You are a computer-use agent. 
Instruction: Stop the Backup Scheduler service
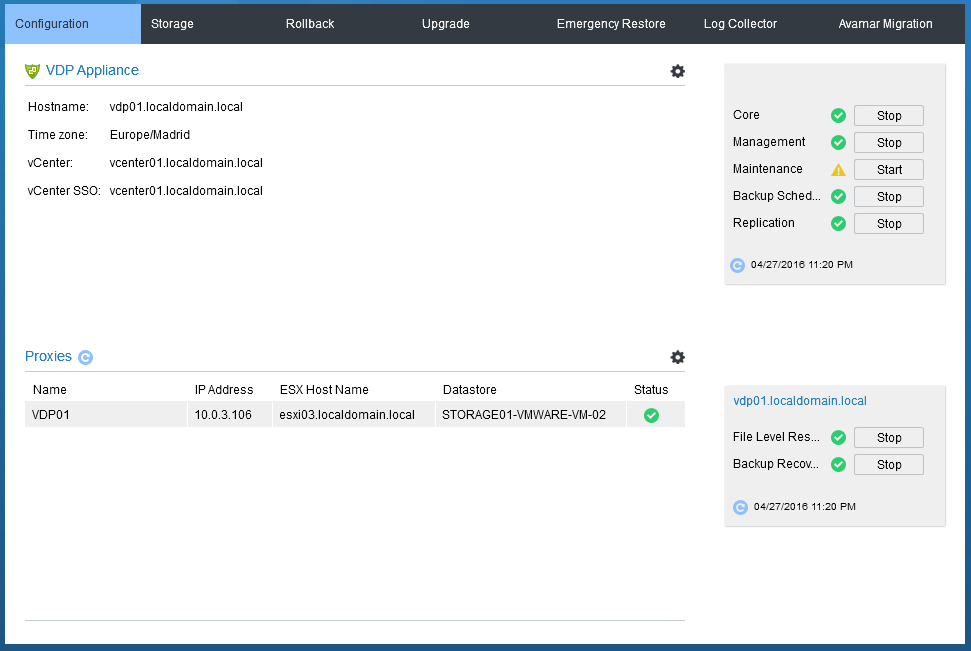click(889, 196)
